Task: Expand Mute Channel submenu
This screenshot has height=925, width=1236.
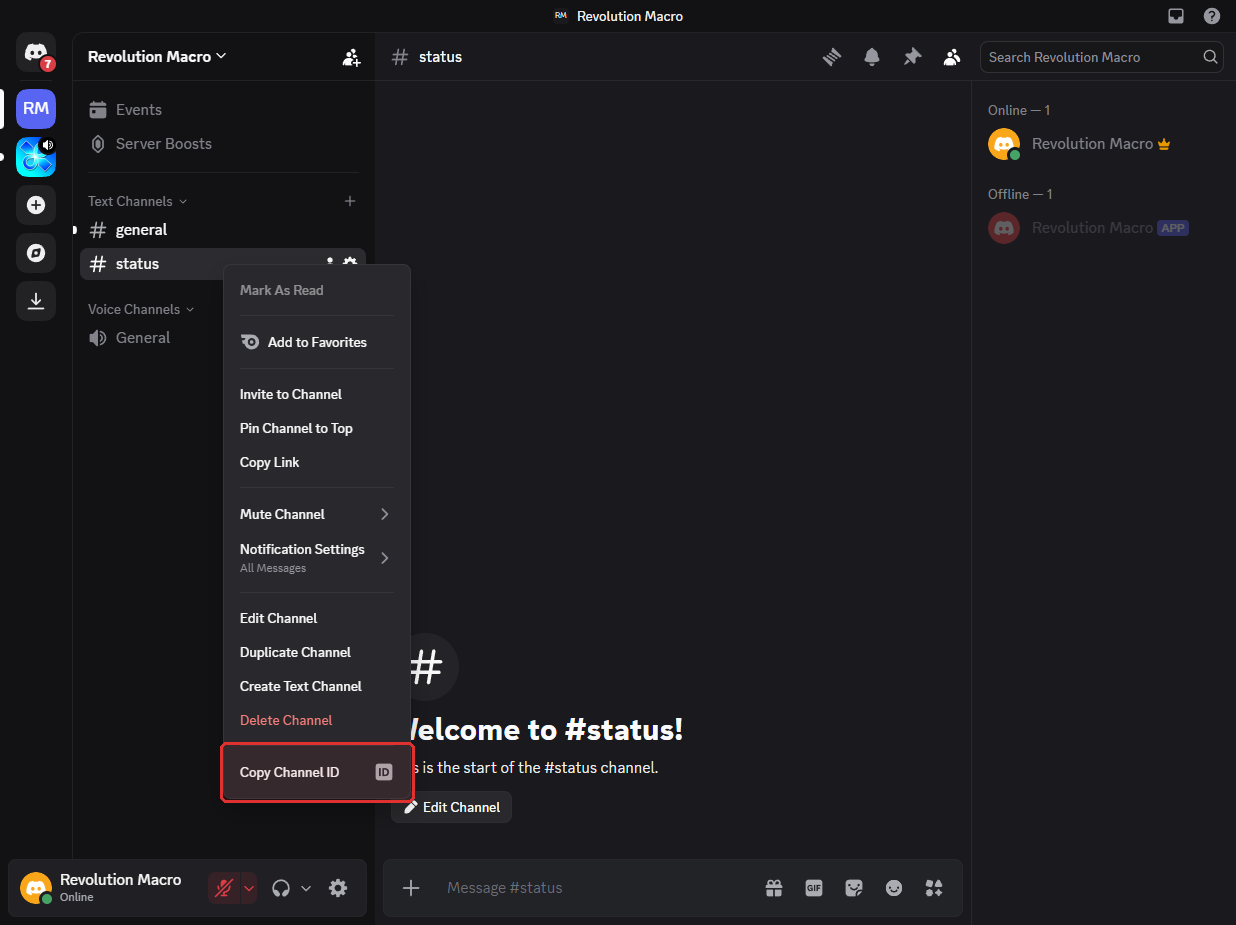Action: [385, 514]
